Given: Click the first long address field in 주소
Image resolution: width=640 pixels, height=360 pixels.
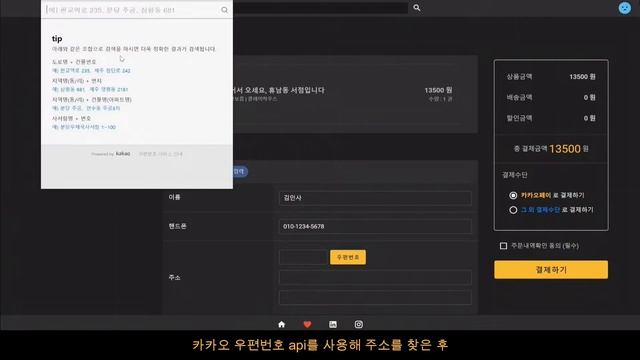Looking at the screenshot, I should pyautogui.click(x=375, y=277).
